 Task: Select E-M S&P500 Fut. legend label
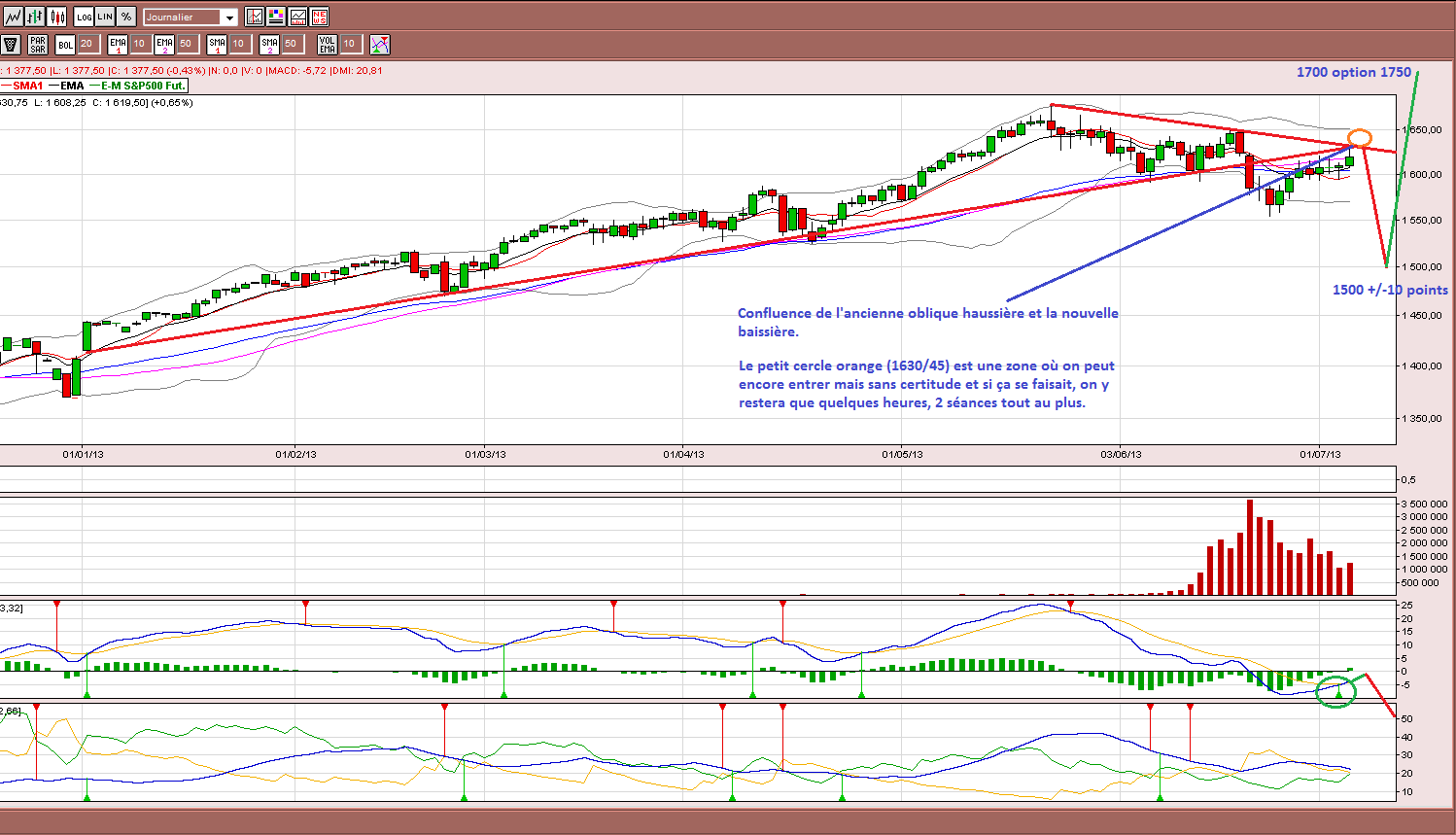point(143,86)
